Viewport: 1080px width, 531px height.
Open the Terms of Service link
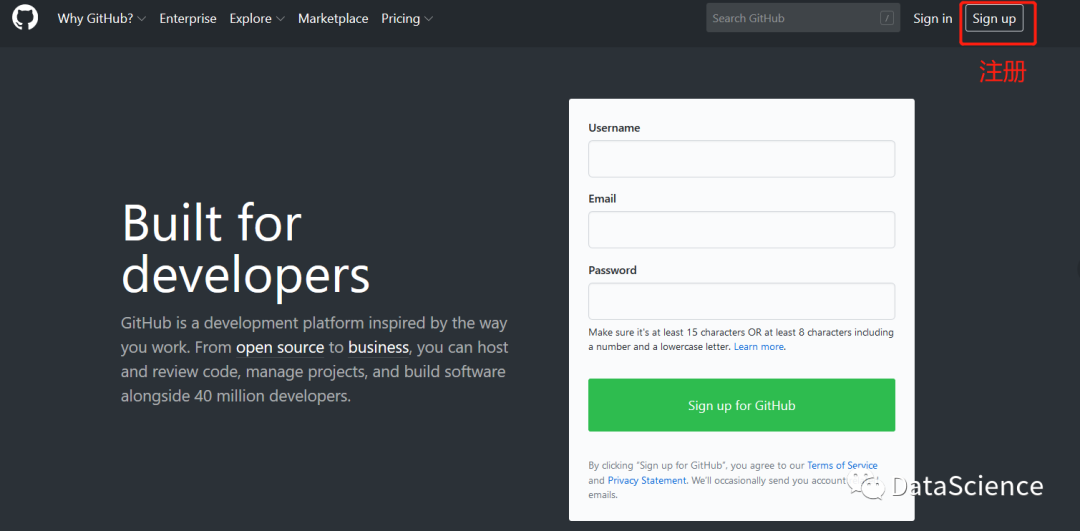(x=842, y=466)
